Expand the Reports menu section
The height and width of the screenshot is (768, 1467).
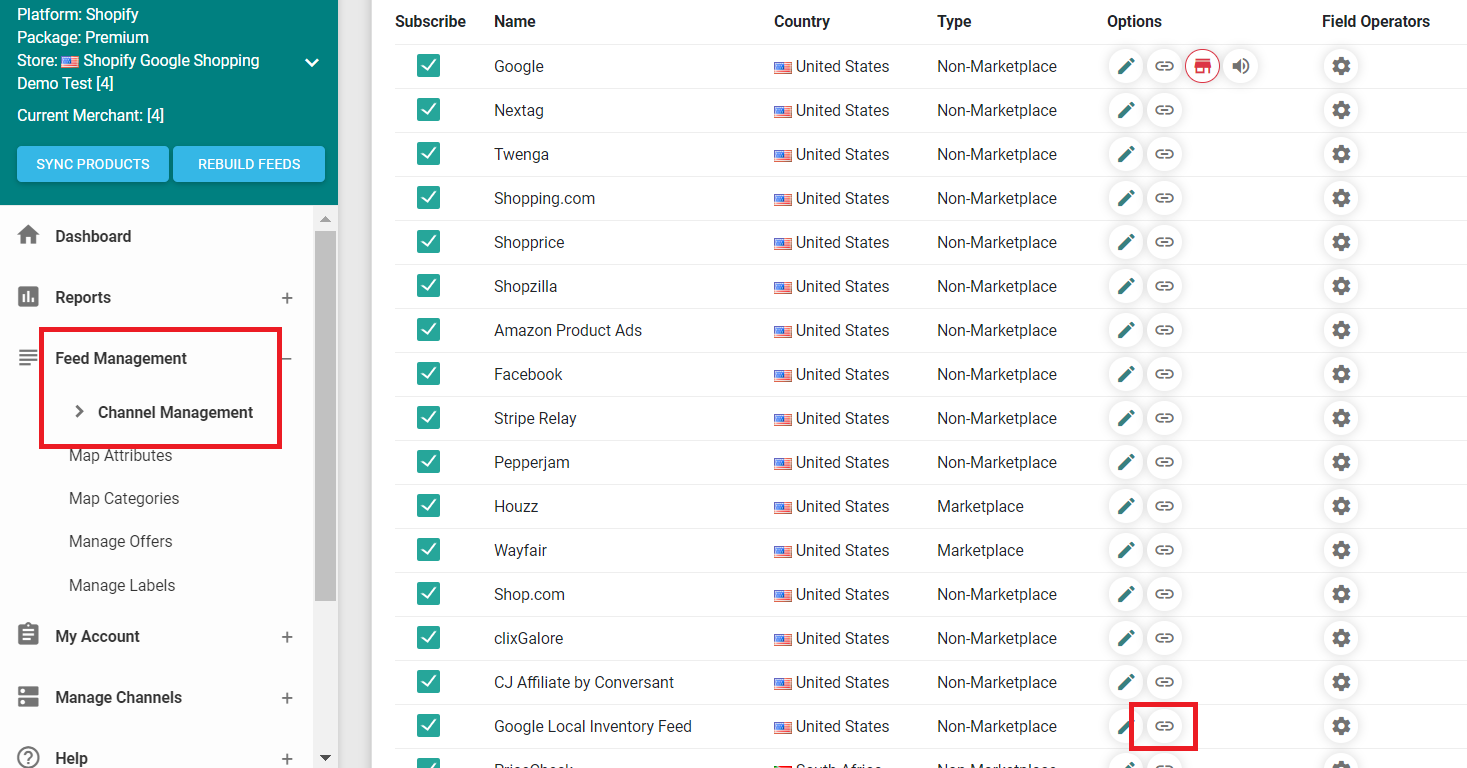[287, 298]
